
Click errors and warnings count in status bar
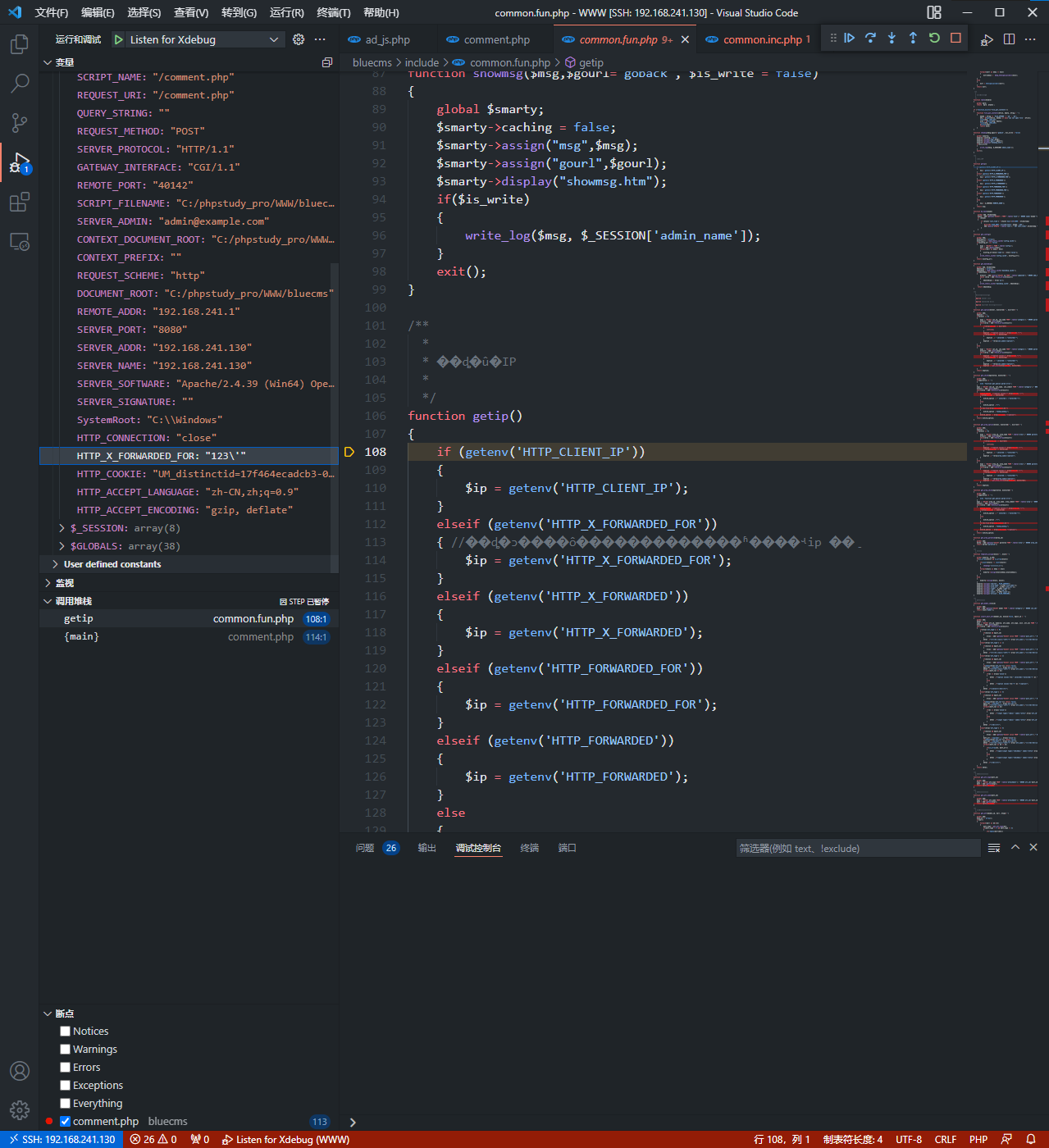click(x=153, y=1139)
